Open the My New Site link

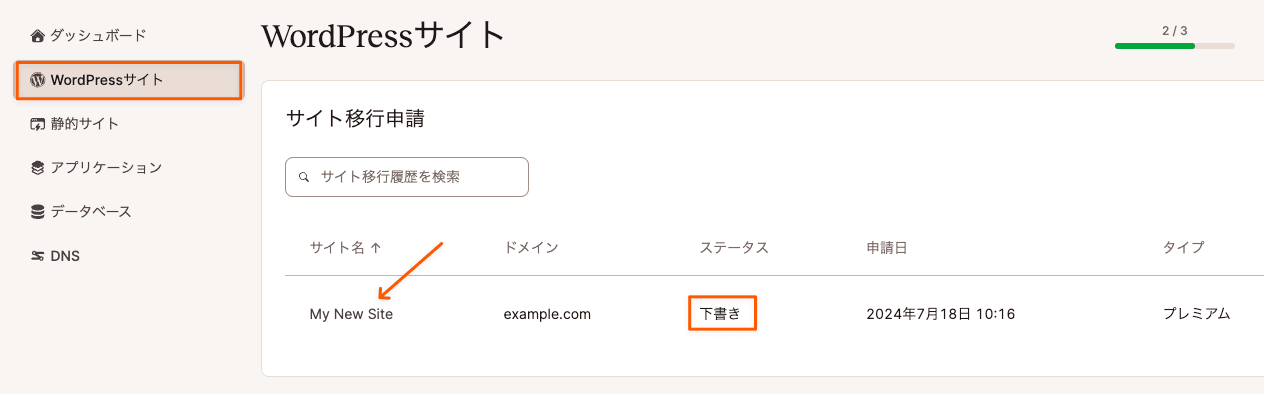click(x=351, y=314)
